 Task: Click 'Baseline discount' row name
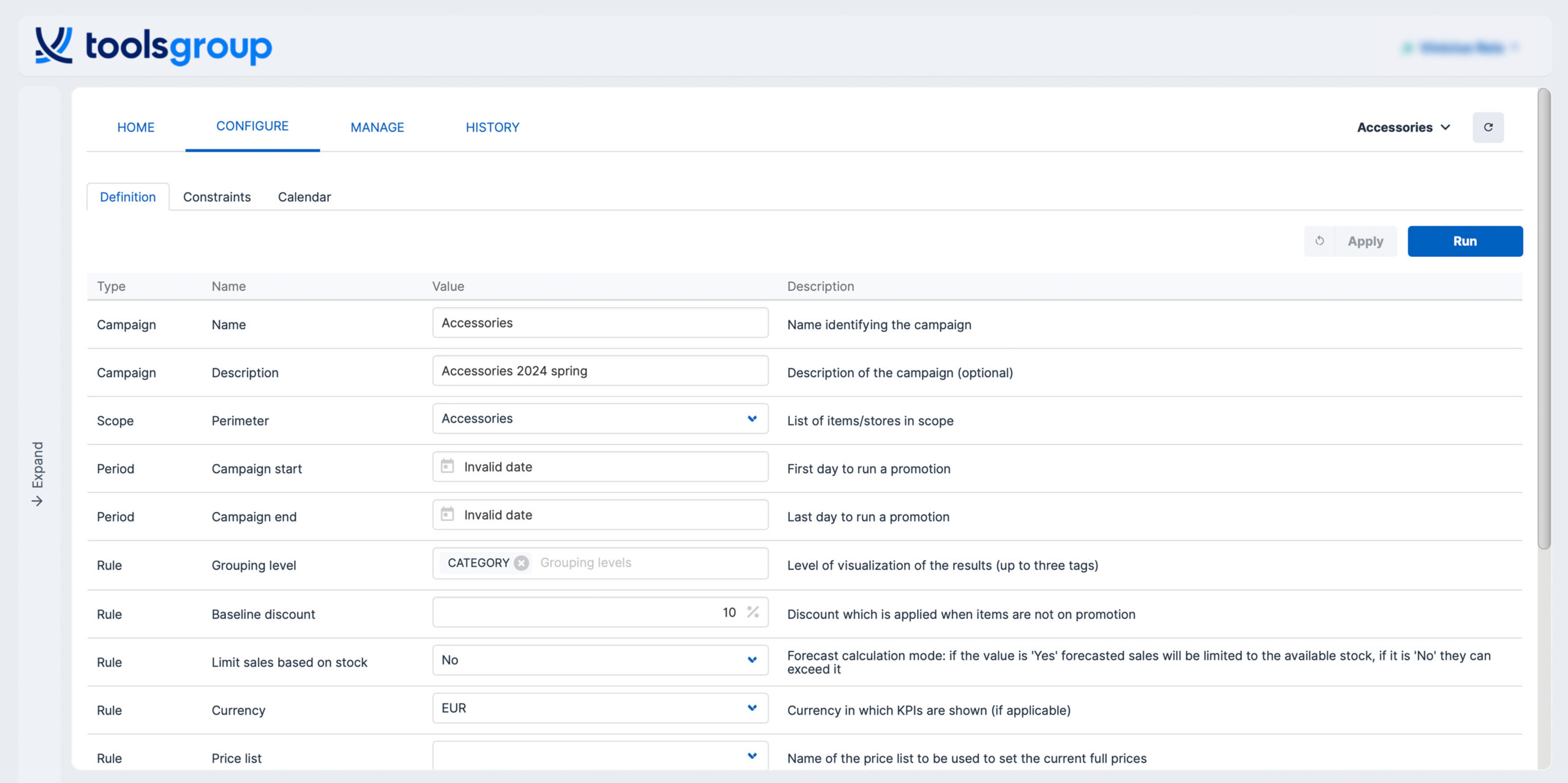coord(263,614)
